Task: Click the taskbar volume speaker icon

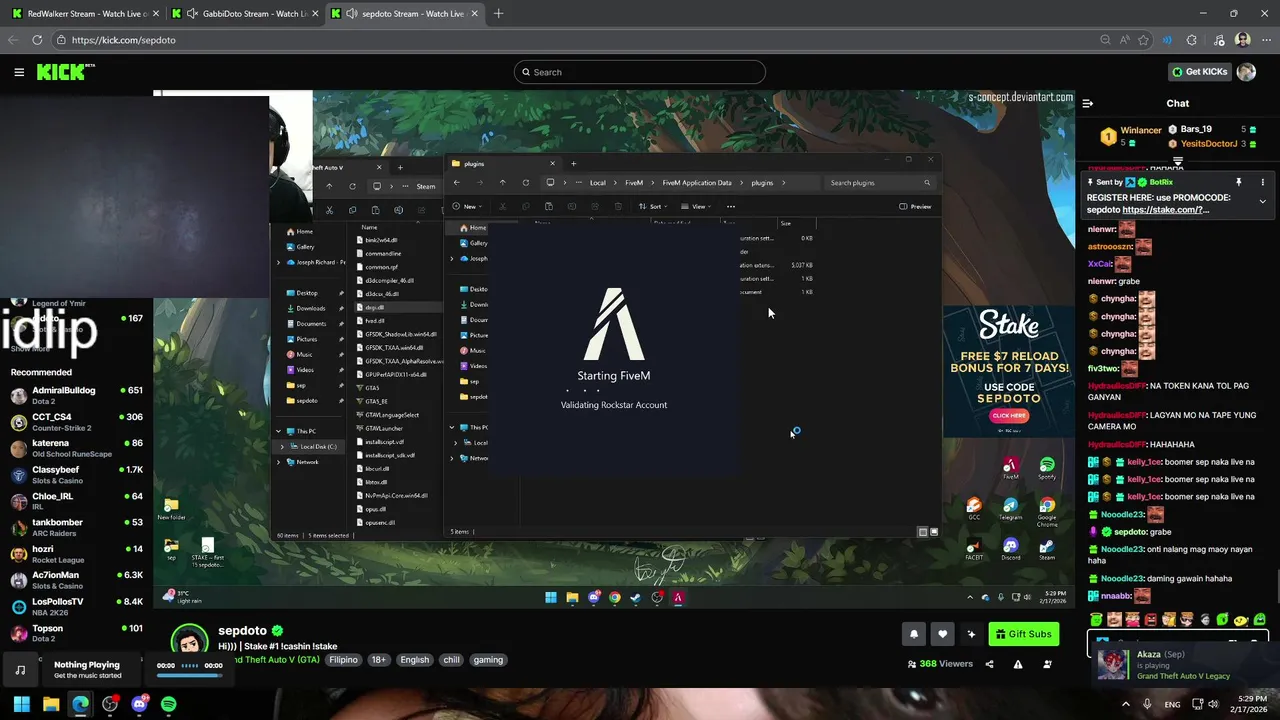Action: click(x=1213, y=704)
